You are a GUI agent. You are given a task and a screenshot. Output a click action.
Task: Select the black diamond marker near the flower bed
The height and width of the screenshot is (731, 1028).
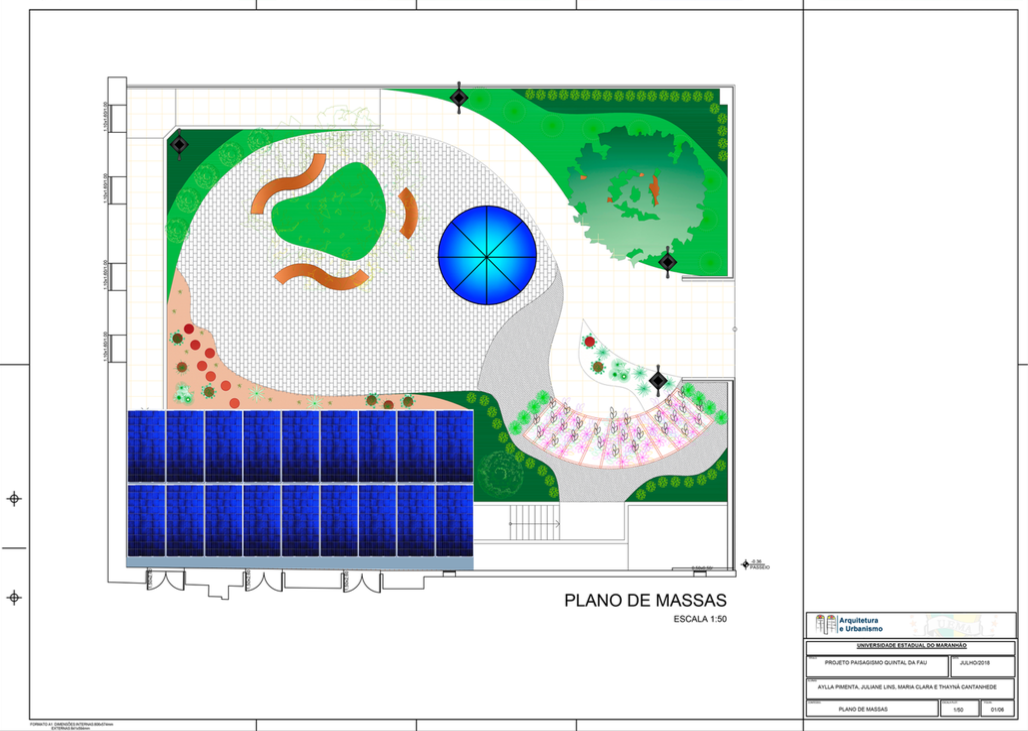(658, 380)
